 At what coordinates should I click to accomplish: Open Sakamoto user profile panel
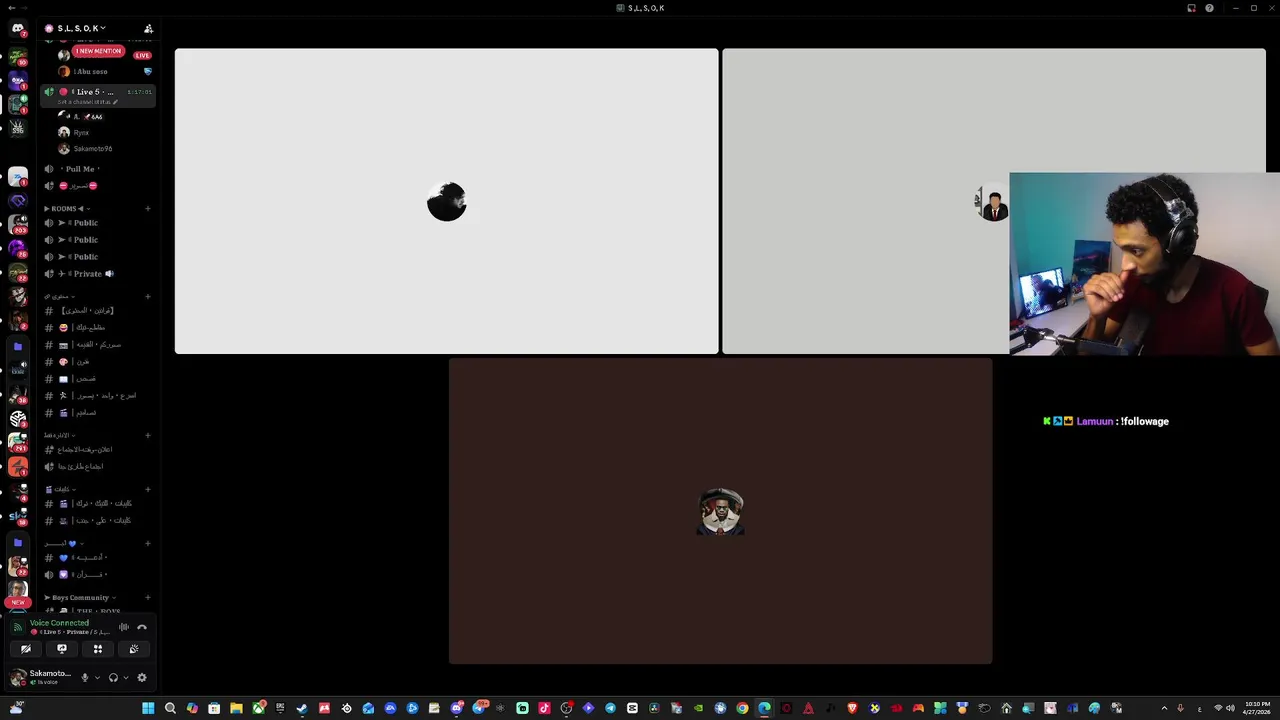(x=40, y=677)
